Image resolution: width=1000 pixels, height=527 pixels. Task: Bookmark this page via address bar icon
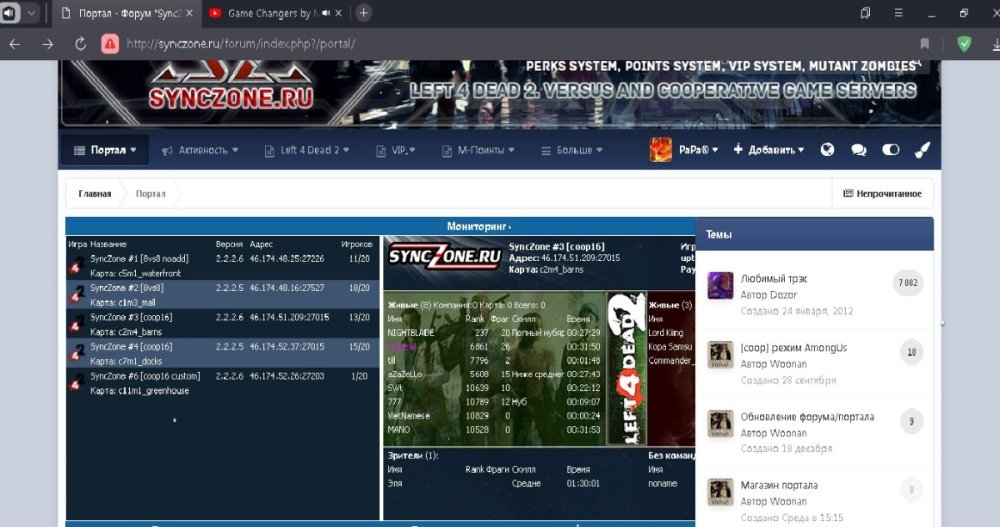(924, 44)
